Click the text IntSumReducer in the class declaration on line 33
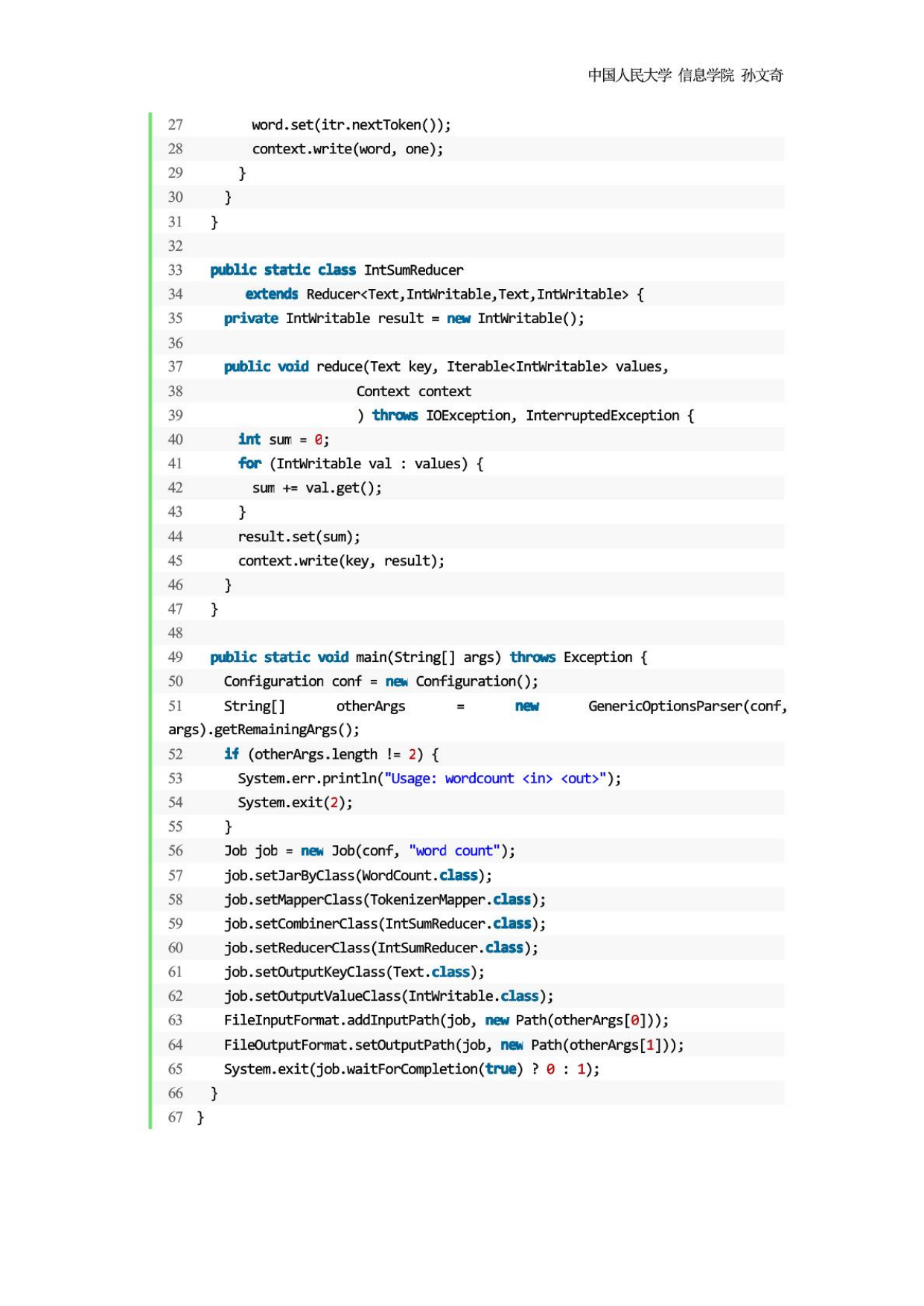Image resolution: width=924 pixels, height=1306 pixels. tap(413, 270)
